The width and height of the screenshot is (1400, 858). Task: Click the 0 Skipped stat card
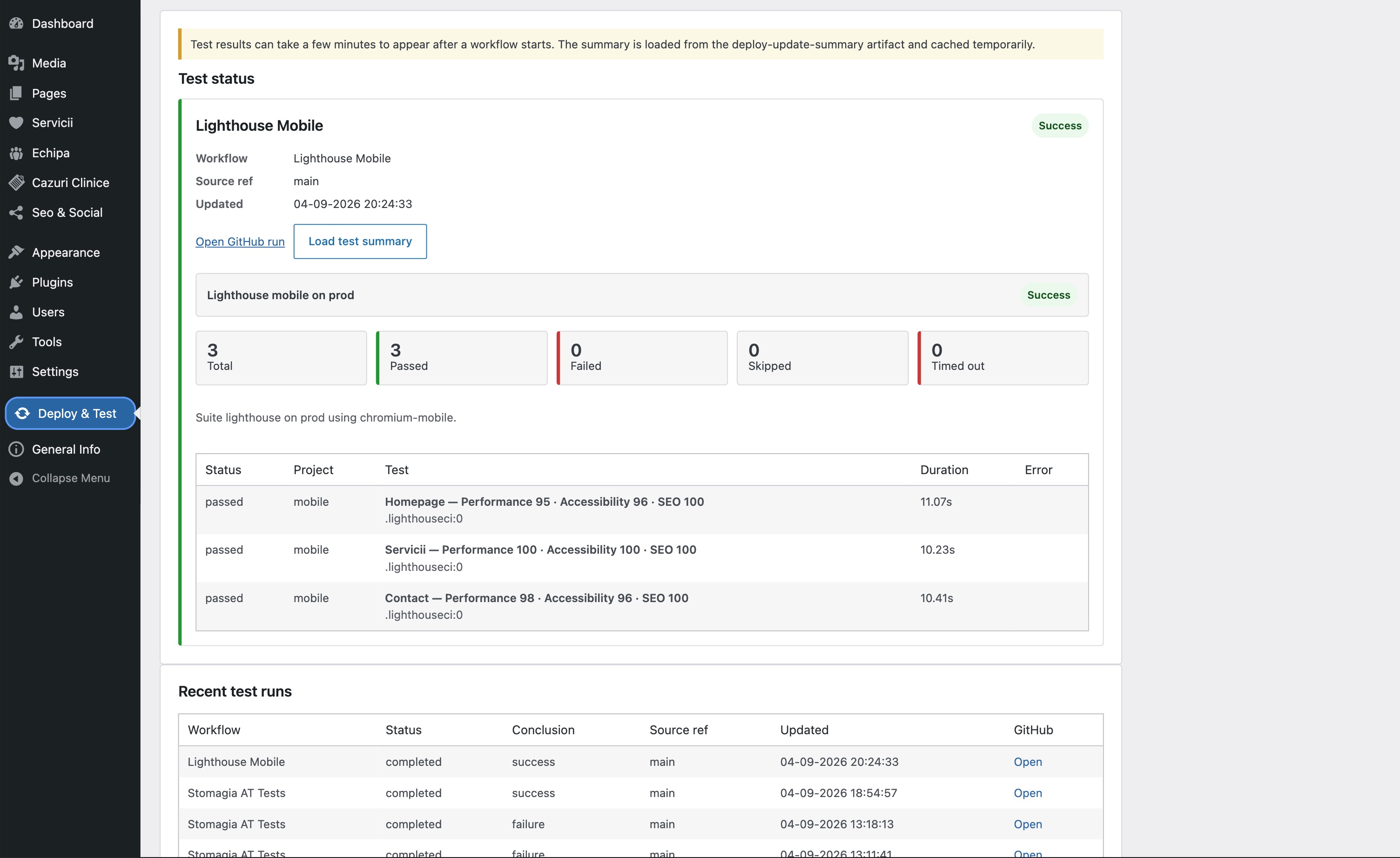click(822, 358)
